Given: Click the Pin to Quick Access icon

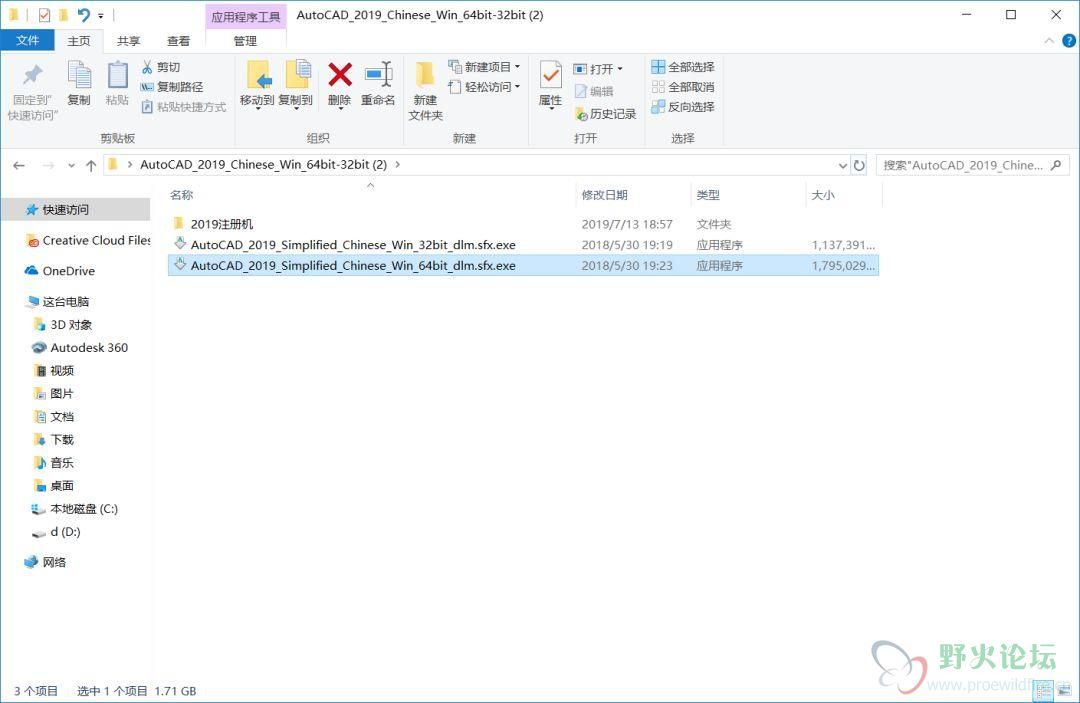Looking at the screenshot, I should click(x=32, y=74).
